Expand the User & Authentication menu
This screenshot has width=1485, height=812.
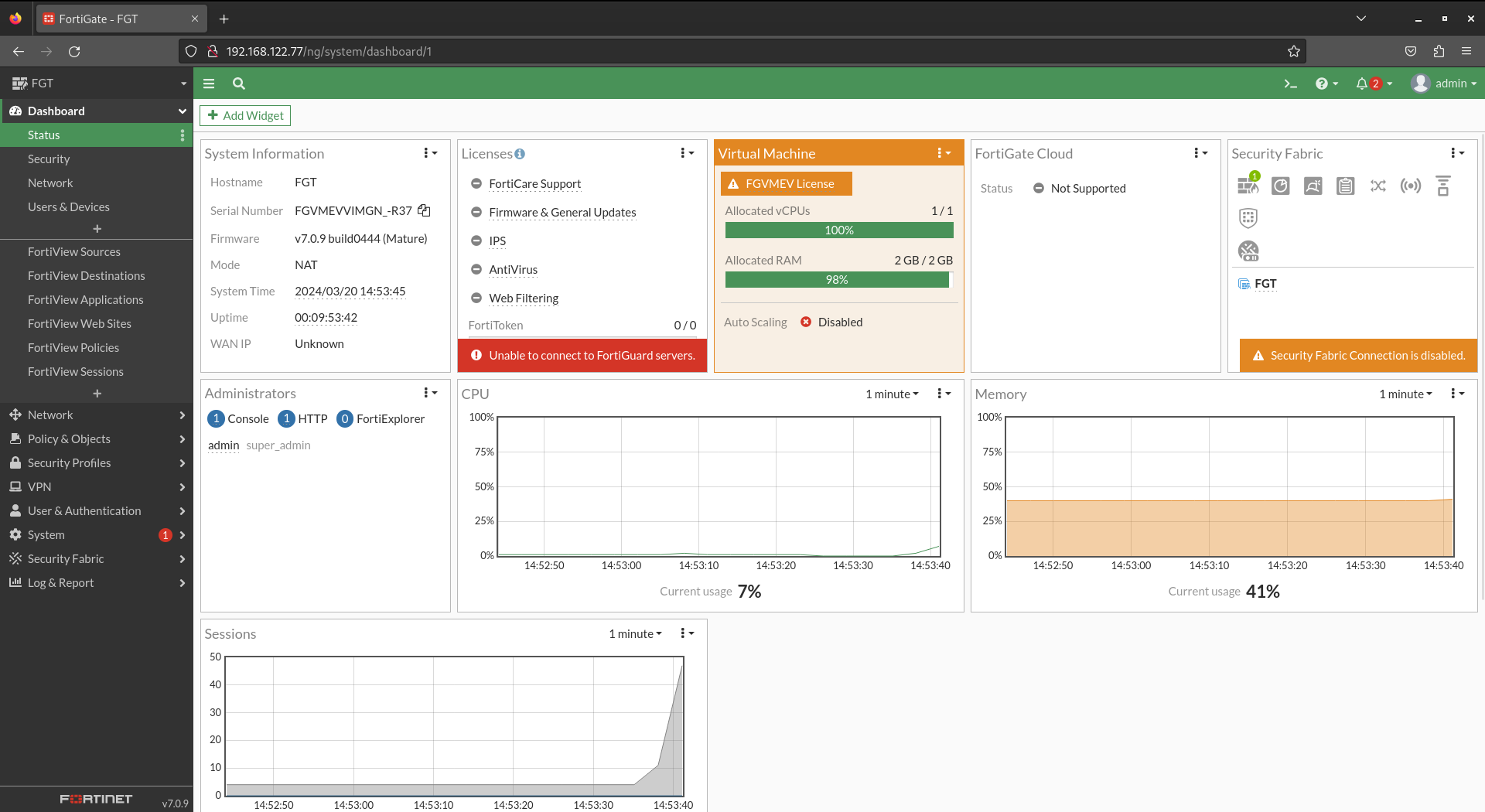[97, 511]
